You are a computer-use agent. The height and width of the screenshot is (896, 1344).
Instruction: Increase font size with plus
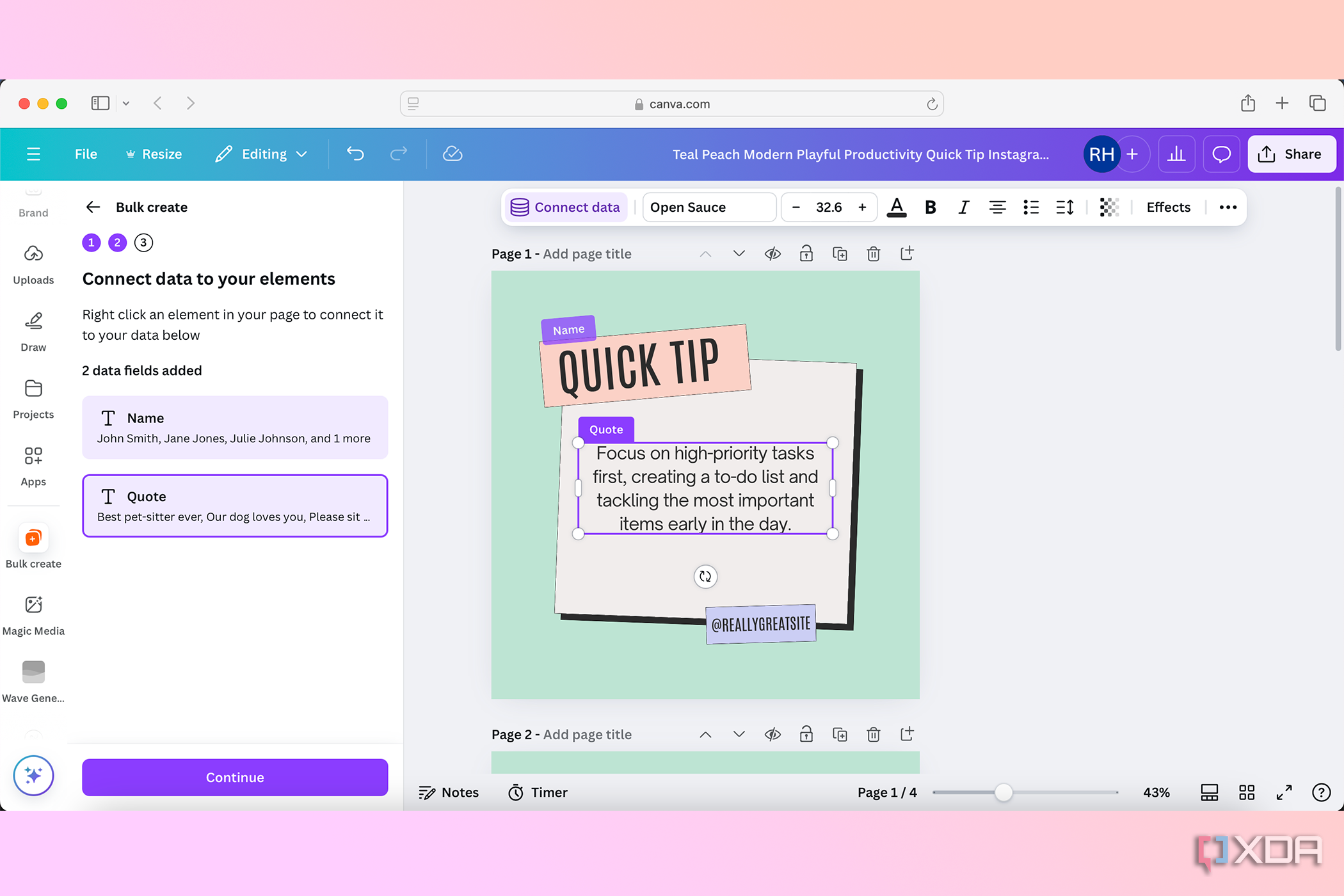862,207
